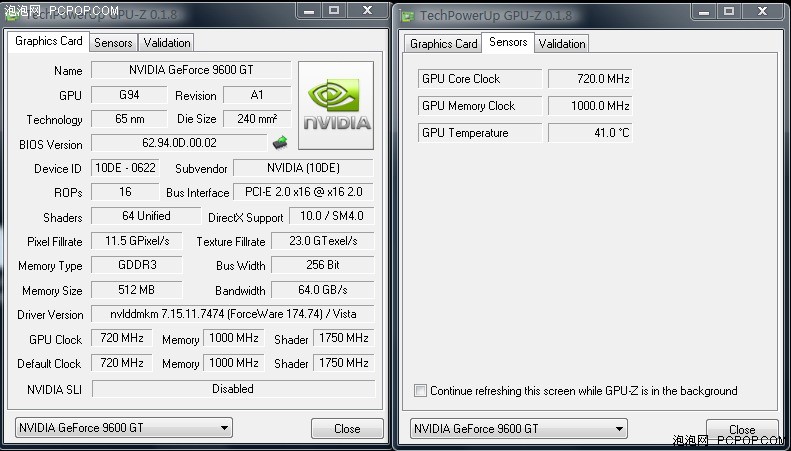Click the Technology value 65 nm

click(x=129, y=119)
